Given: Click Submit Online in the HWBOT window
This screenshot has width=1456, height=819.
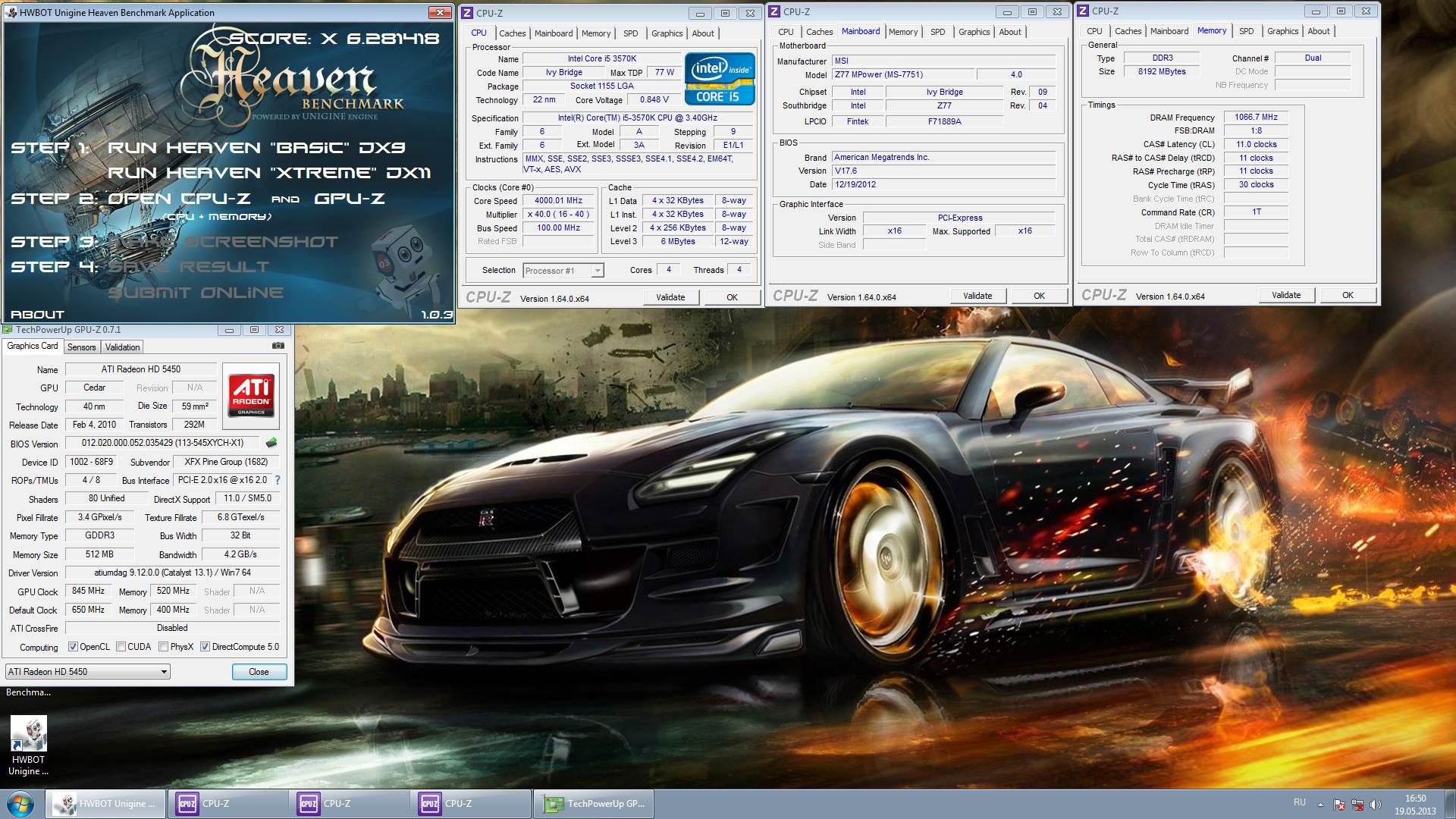Looking at the screenshot, I should 196,293.
